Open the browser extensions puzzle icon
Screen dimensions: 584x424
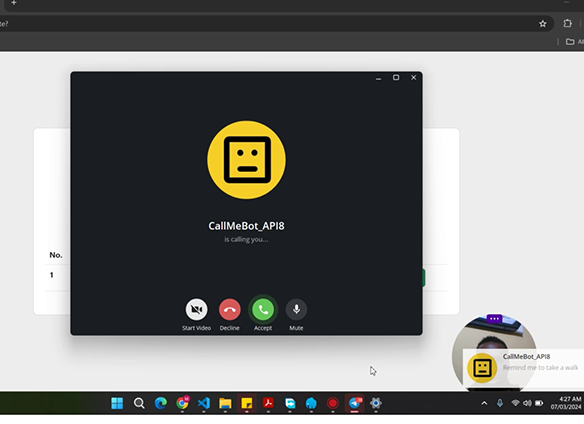(567, 23)
